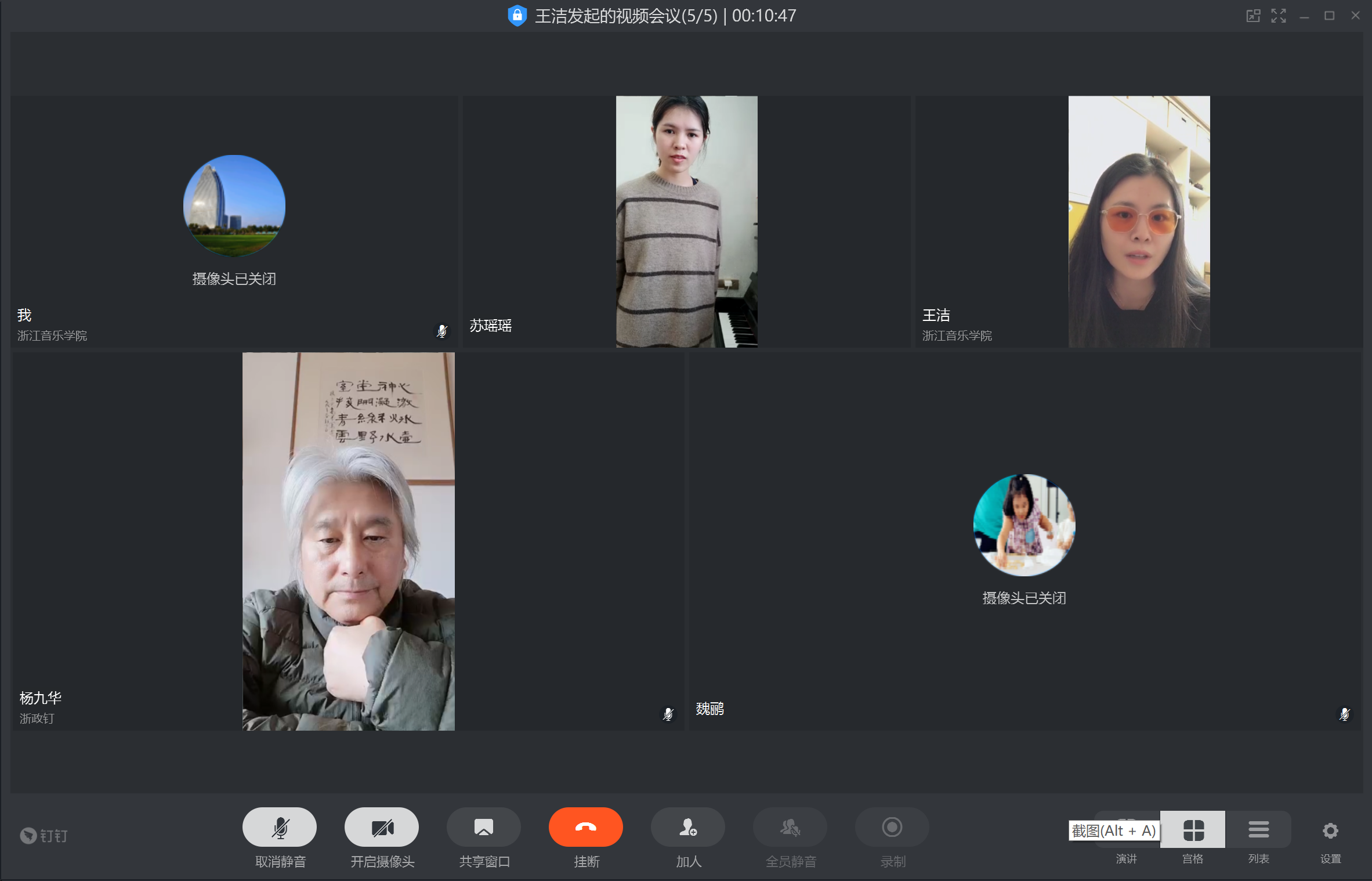Click muted mic icon in 我 tile
The image size is (1372, 881).
point(442,331)
